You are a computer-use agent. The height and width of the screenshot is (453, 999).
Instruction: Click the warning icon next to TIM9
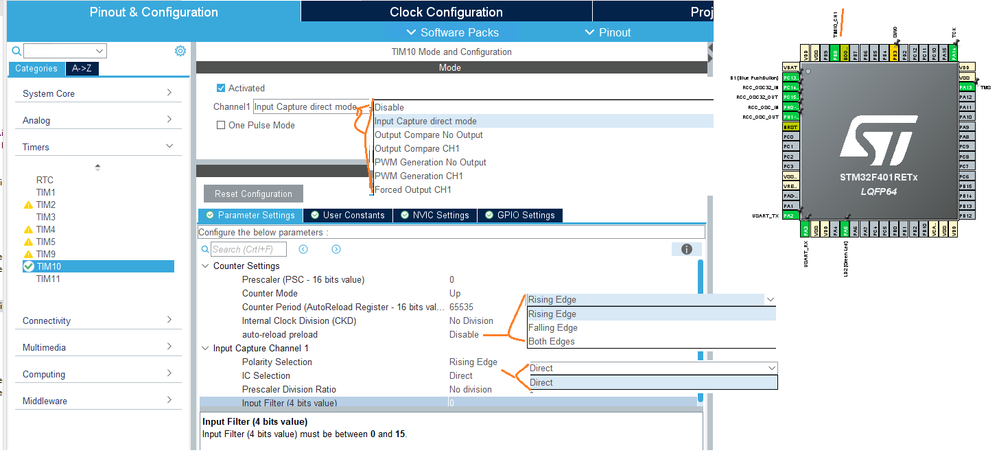(x=28, y=254)
